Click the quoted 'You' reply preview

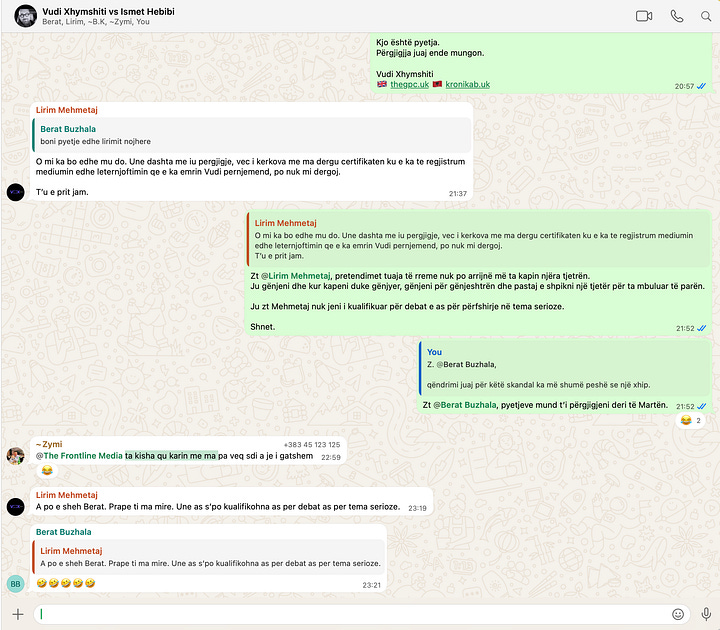click(564, 369)
